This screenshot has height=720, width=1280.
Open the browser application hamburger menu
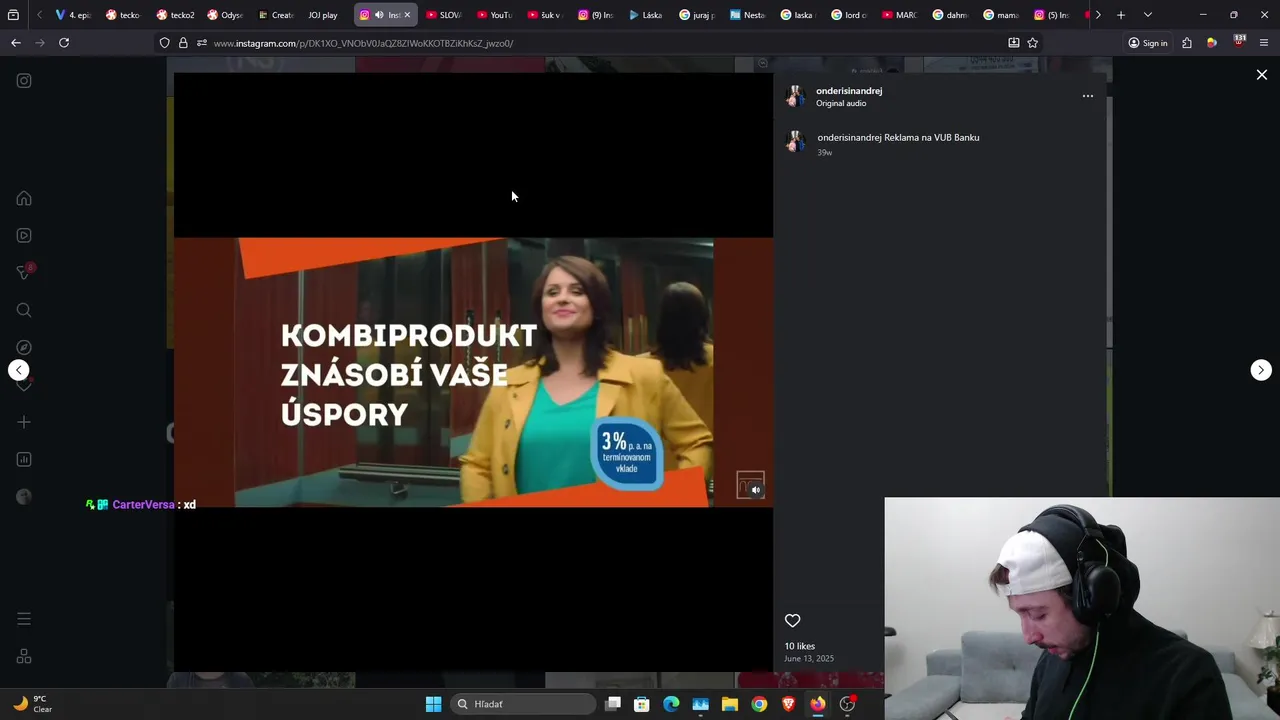pos(1264,43)
